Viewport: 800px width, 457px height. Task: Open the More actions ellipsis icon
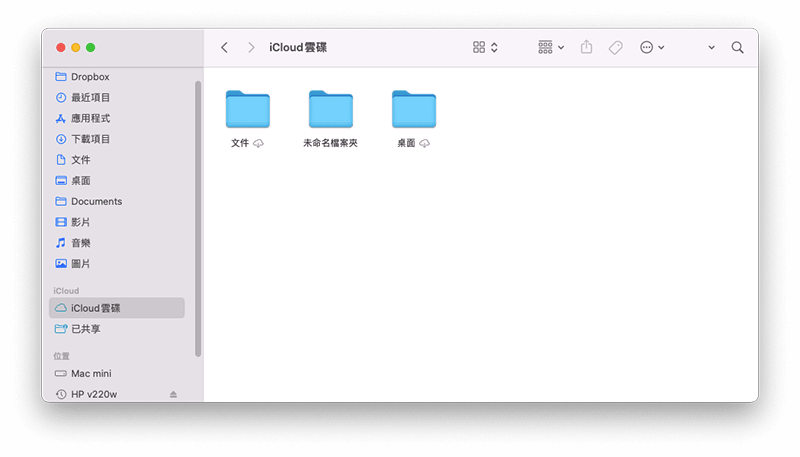[646, 47]
